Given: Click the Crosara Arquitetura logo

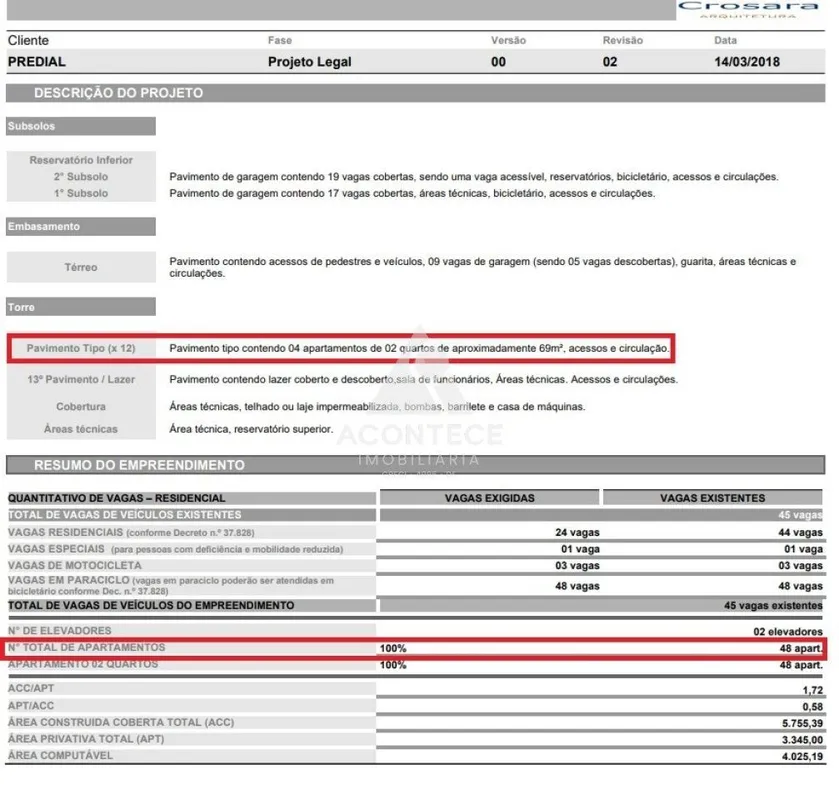Looking at the screenshot, I should tap(748, 9).
